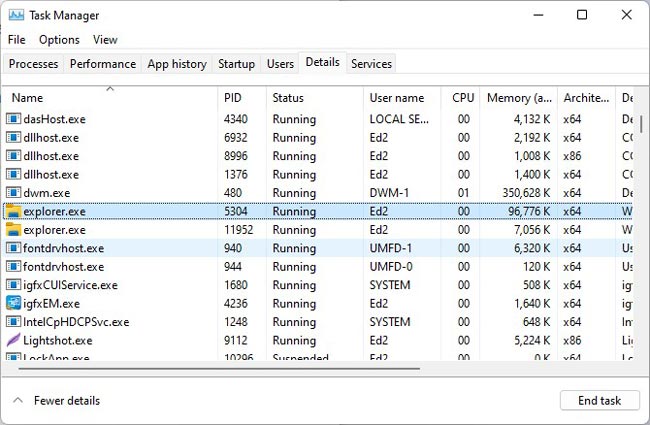Click folder icon of explorer.exe PID 11952
This screenshot has width=650, height=425.
[x=13, y=229]
